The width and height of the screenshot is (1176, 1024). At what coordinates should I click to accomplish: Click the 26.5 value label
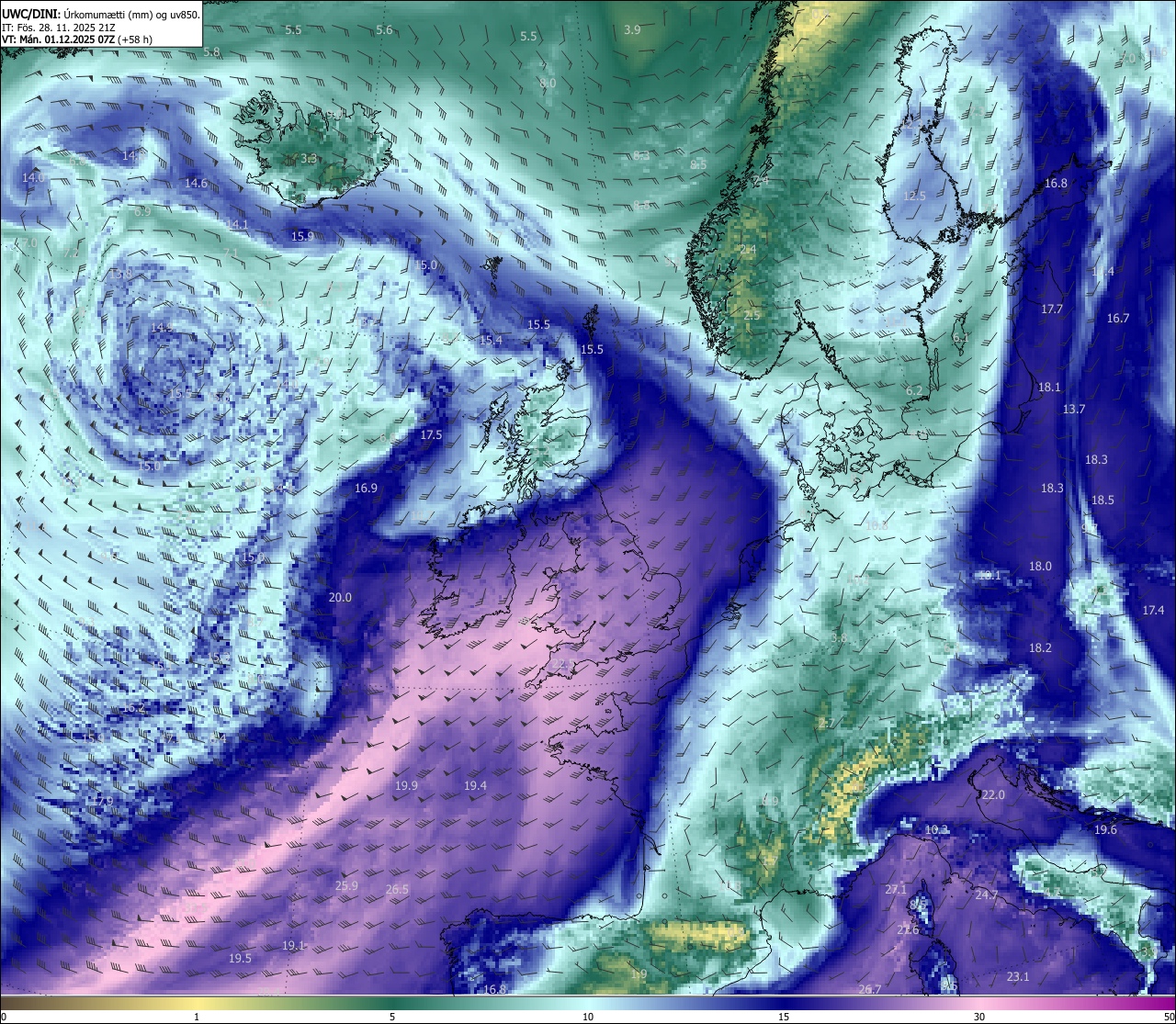[x=397, y=890]
